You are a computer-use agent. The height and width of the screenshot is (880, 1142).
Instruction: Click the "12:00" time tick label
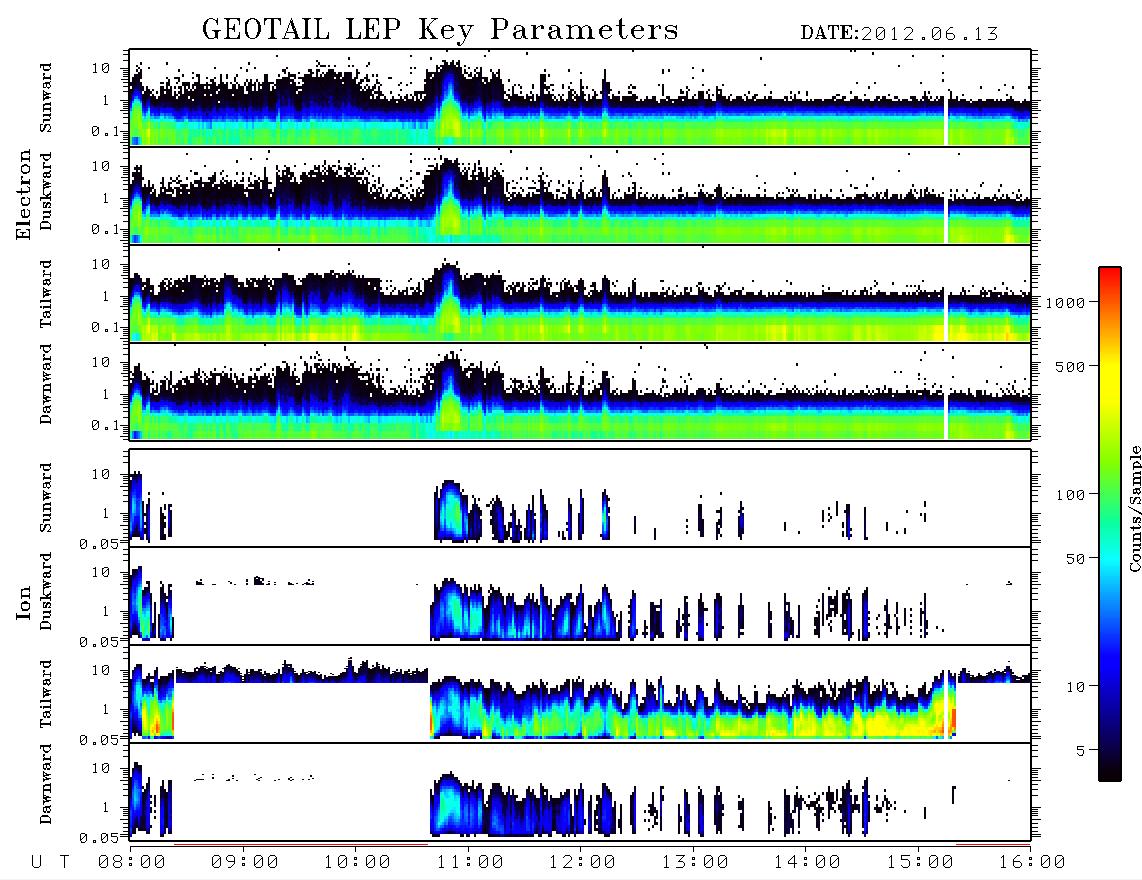(582, 863)
